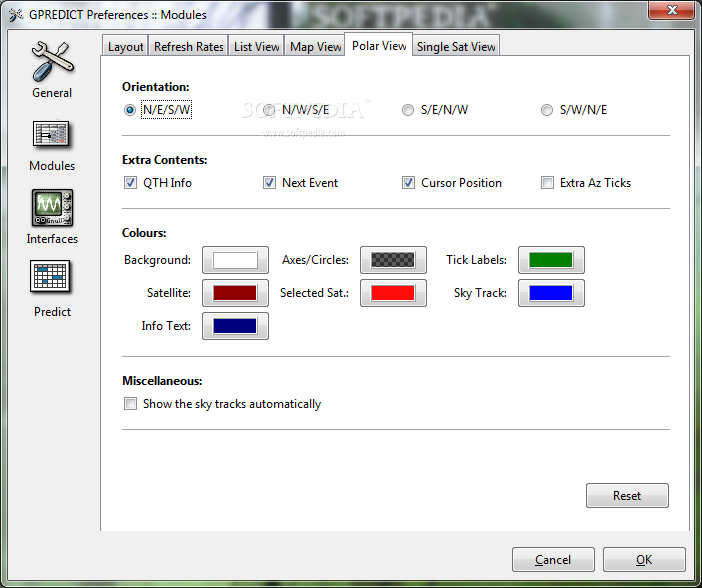The height and width of the screenshot is (588, 702).
Task: Click the Reset button
Action: 627,495
